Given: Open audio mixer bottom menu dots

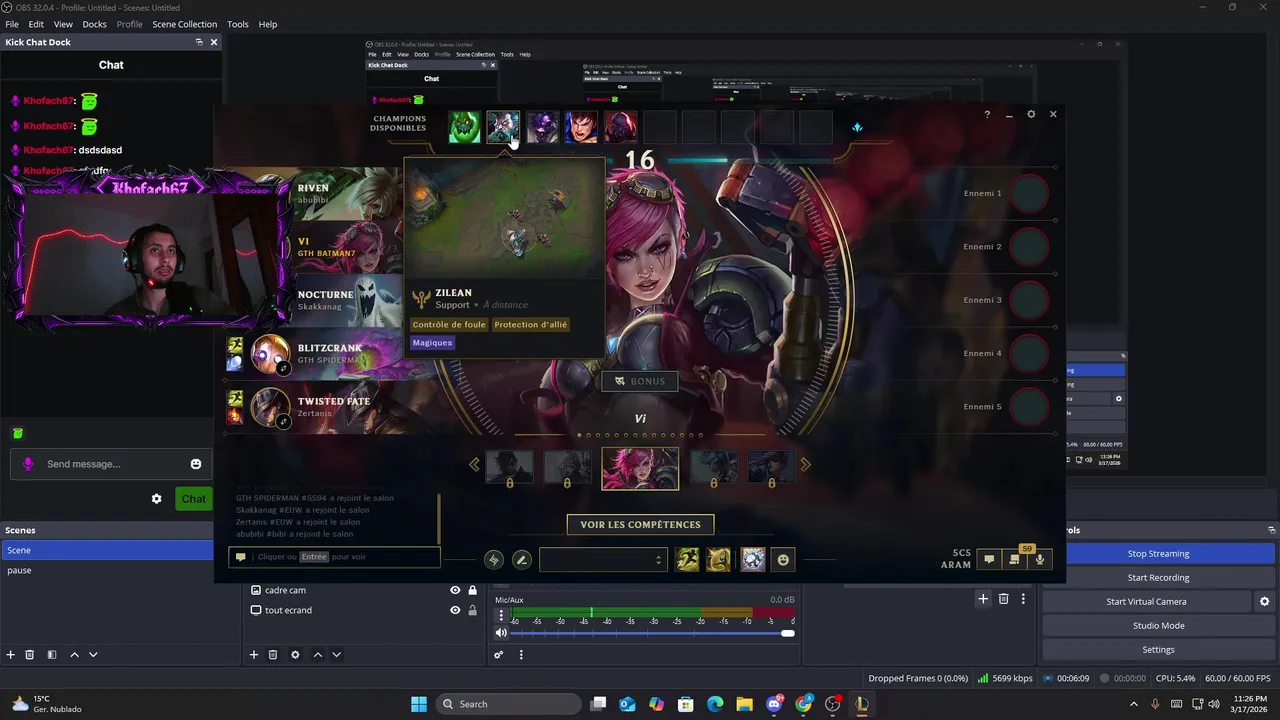Looking at the screenshot, I should pyautogui.click(x=521, y=654).
